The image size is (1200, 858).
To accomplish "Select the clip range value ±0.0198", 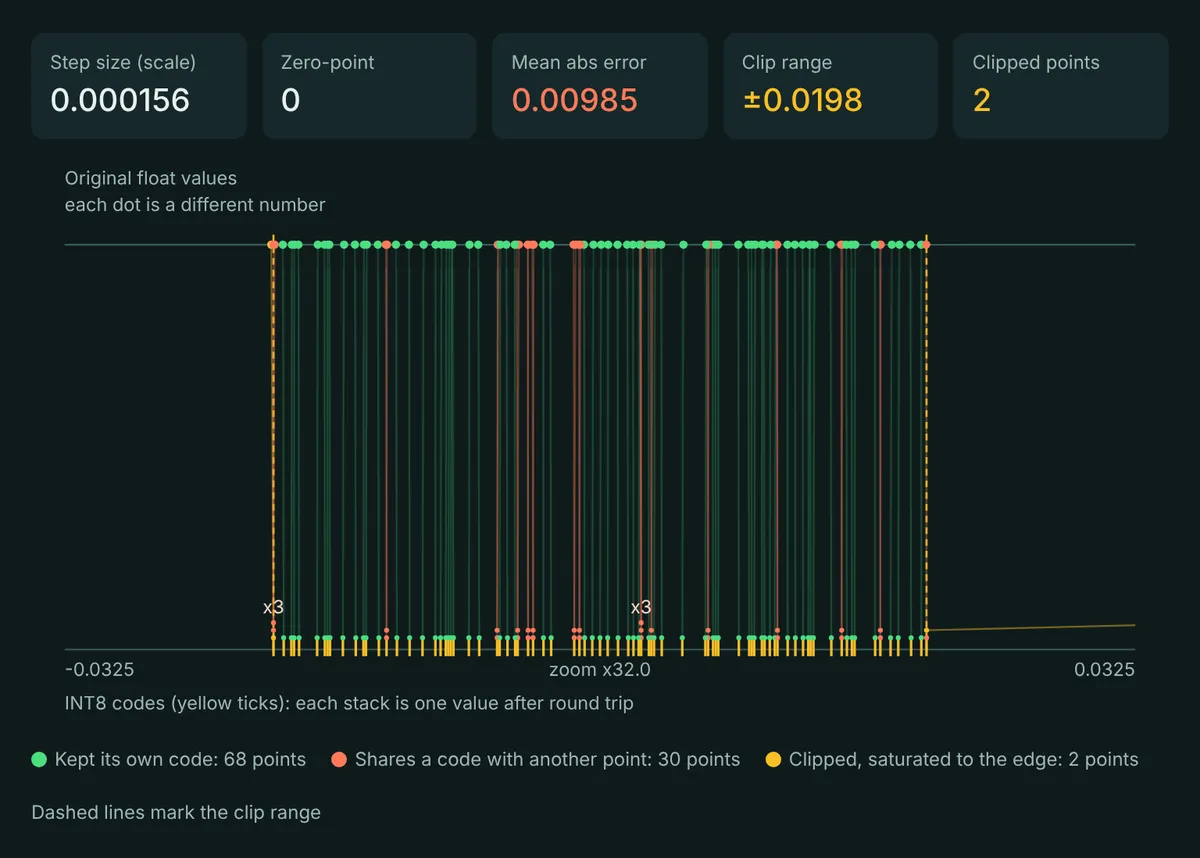I will (x=802, y=100).
